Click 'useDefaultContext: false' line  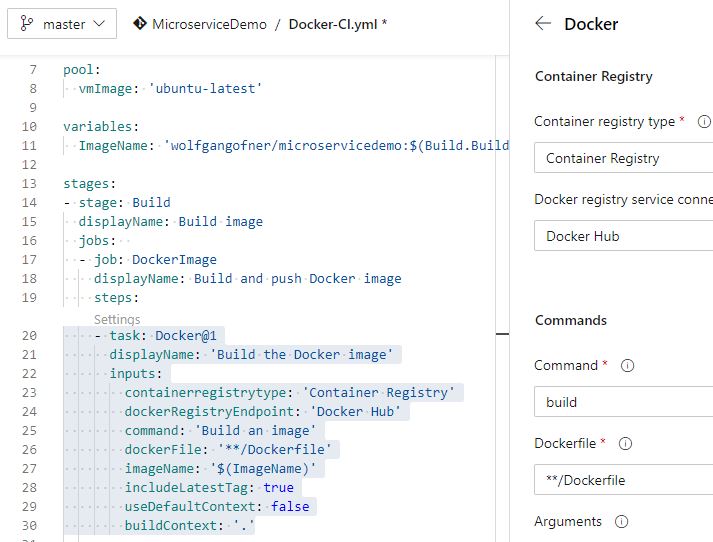[x=217, y=507]
